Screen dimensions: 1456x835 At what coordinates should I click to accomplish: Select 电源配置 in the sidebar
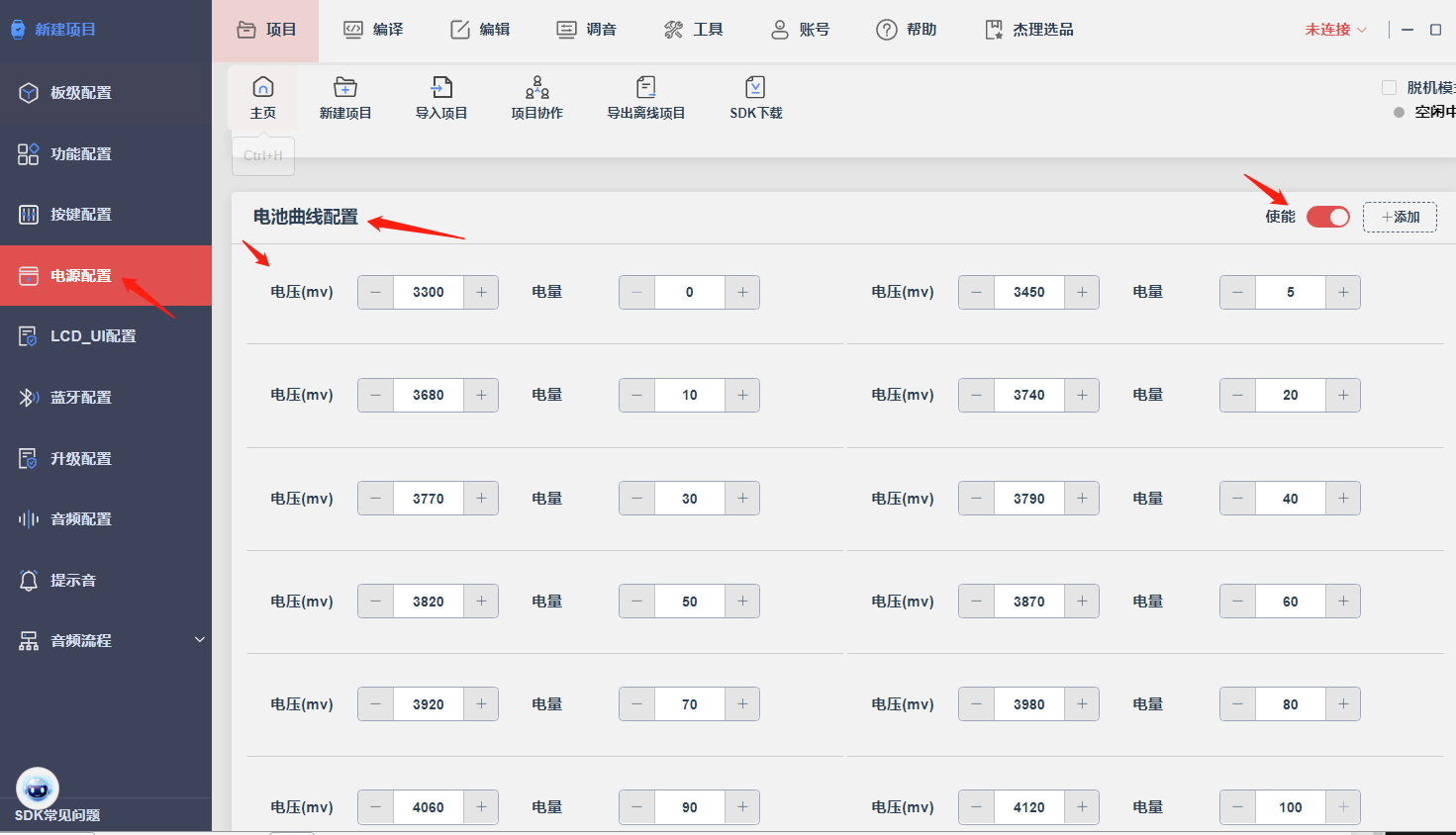[106, 276]
